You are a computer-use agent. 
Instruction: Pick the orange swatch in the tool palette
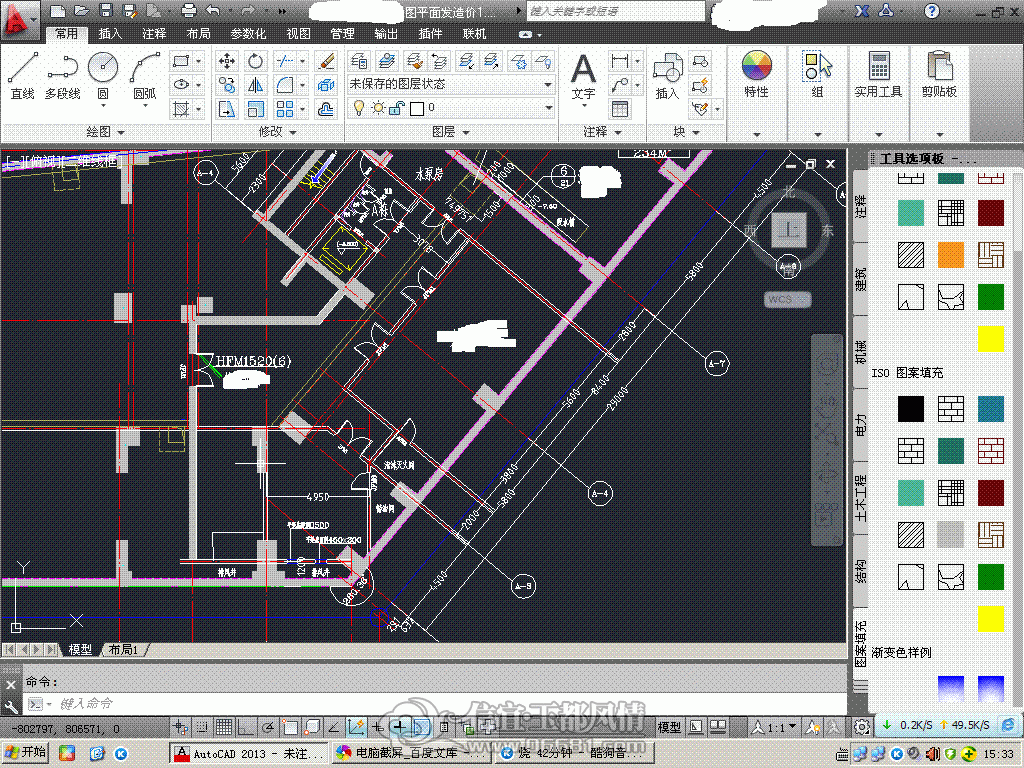click(x=951, y=255)
